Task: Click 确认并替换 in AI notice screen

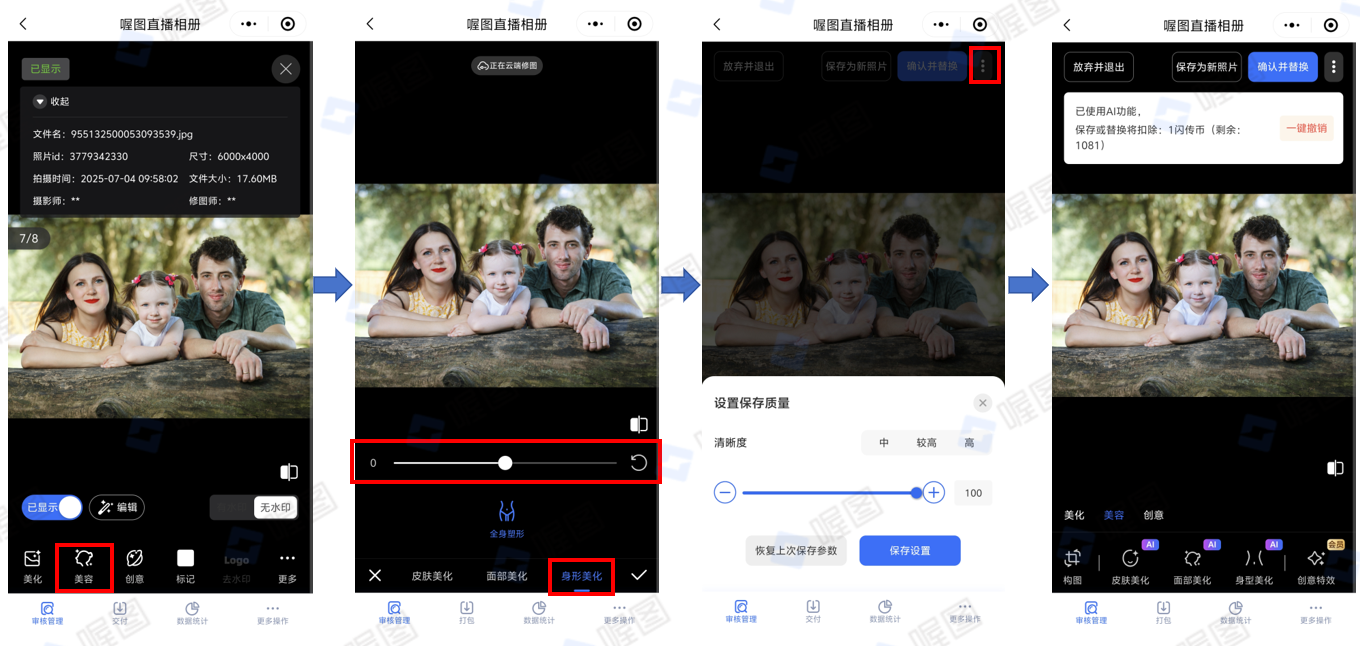Action: [1283, 67]
